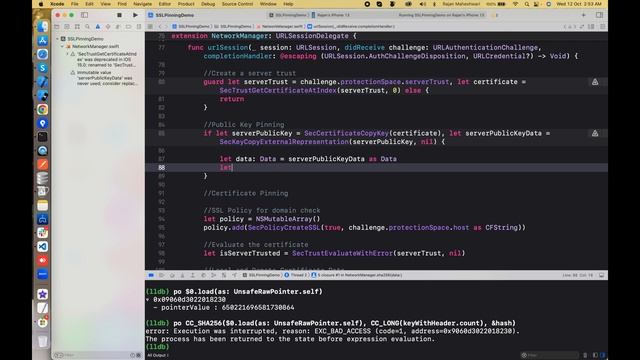Click the navigator filter field
640x360 pixels.
(x=97, y=356)
